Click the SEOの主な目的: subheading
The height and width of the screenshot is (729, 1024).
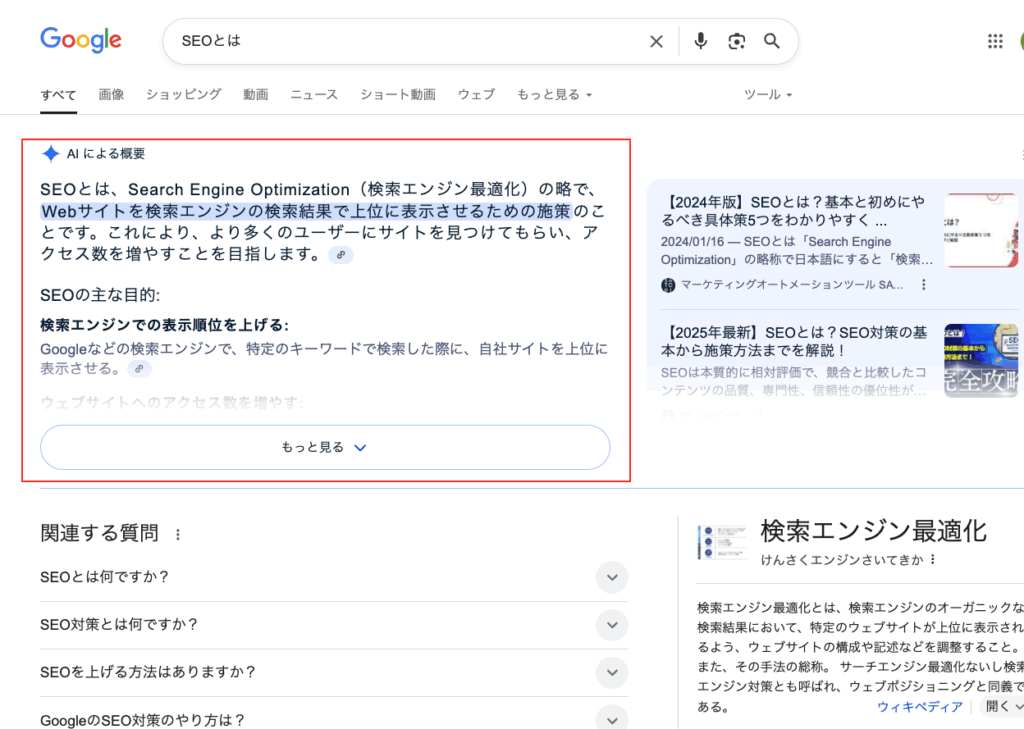coord(100,295)
